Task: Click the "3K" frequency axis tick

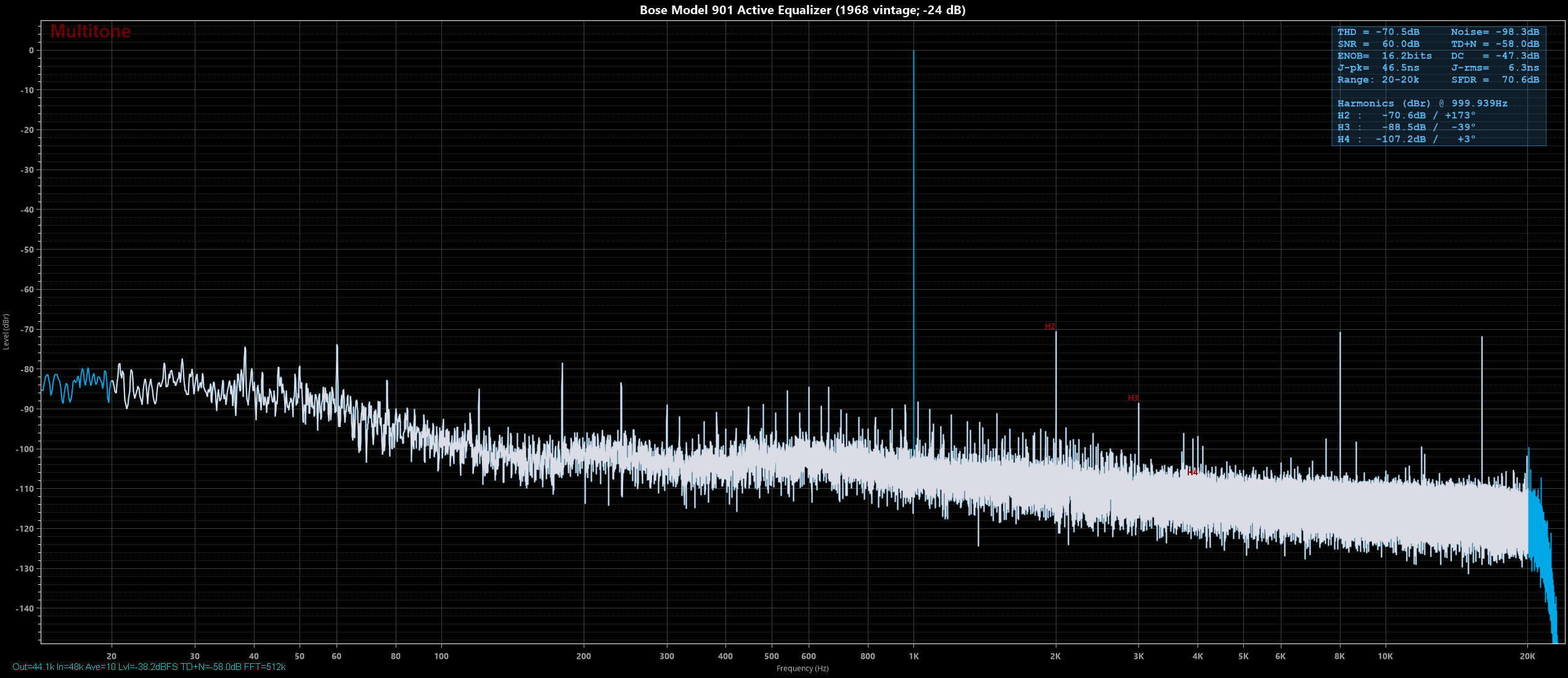Action: (1138, 656)
